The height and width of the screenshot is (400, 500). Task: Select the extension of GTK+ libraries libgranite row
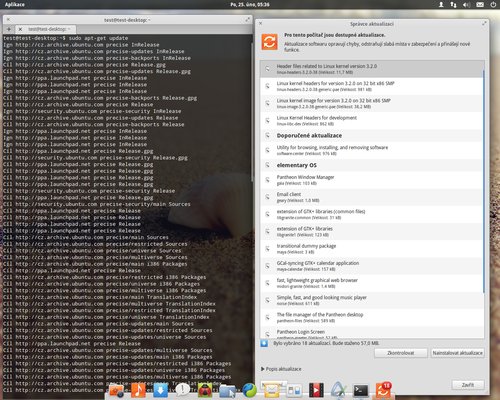pos(372,232)
